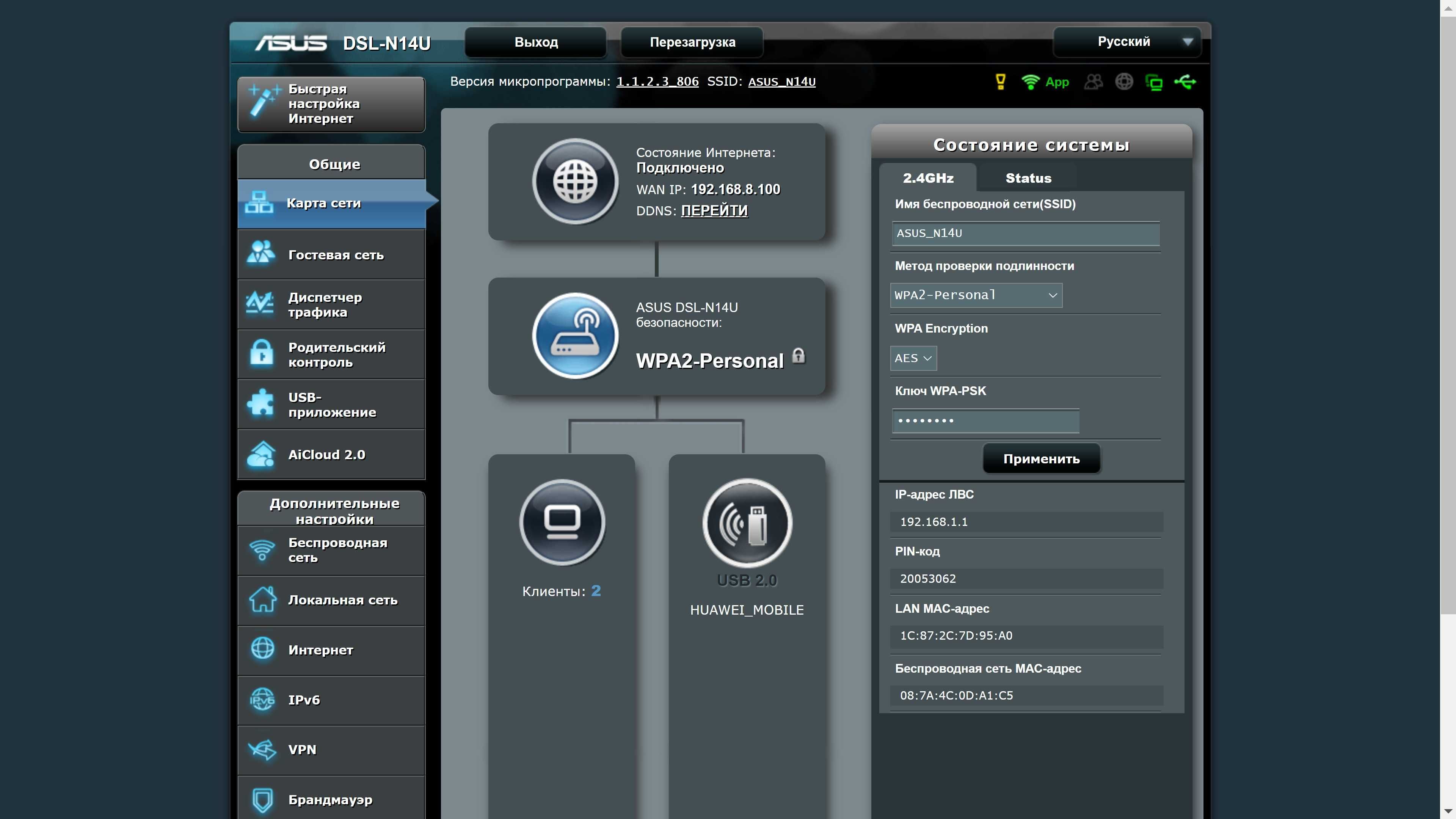The image size is (1456, 819).
Task: Open Беспроводная сеть menu item
Action: (x=331, y=550)
